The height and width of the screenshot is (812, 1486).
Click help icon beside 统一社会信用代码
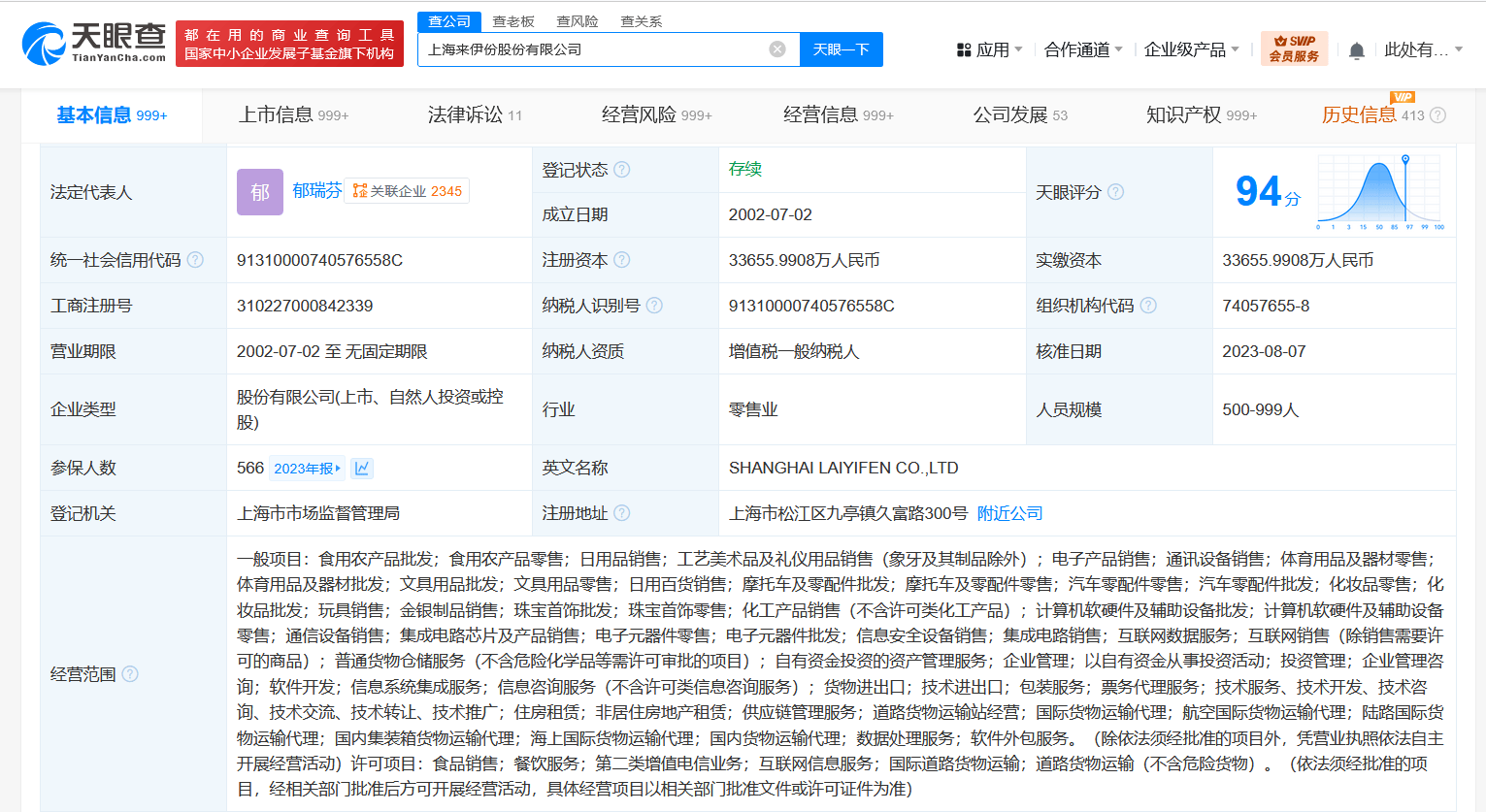click(195, 260)
